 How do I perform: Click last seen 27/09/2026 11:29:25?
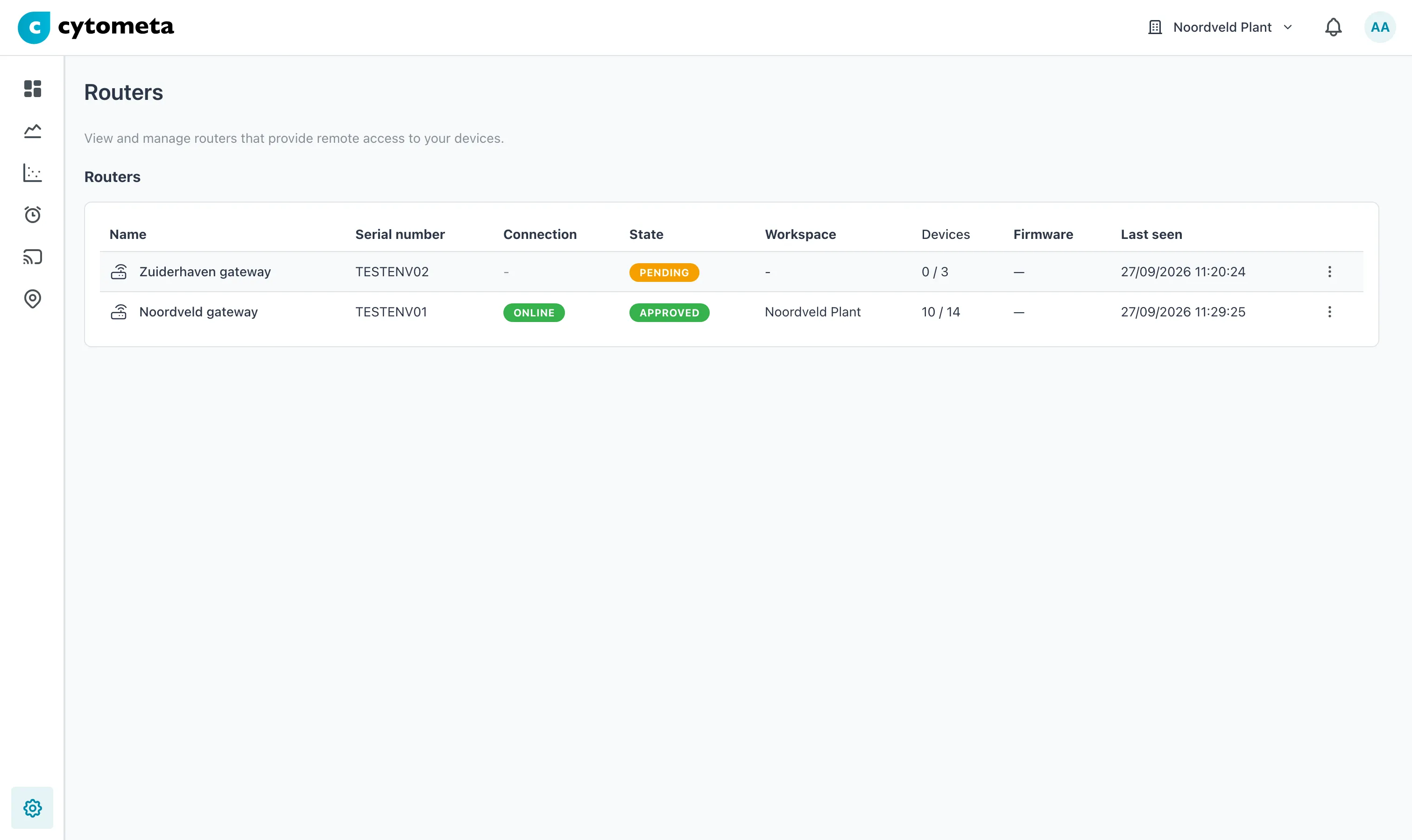[1183, 312]
